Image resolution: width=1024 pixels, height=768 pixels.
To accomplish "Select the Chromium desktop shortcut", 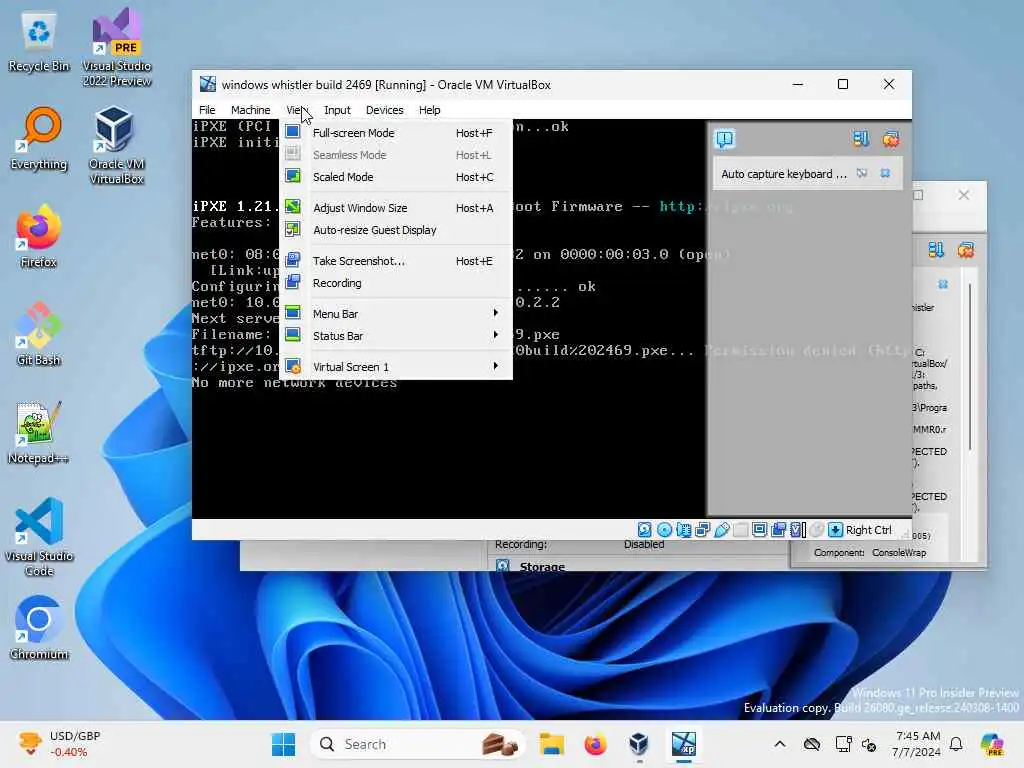I will coord(39,628).
